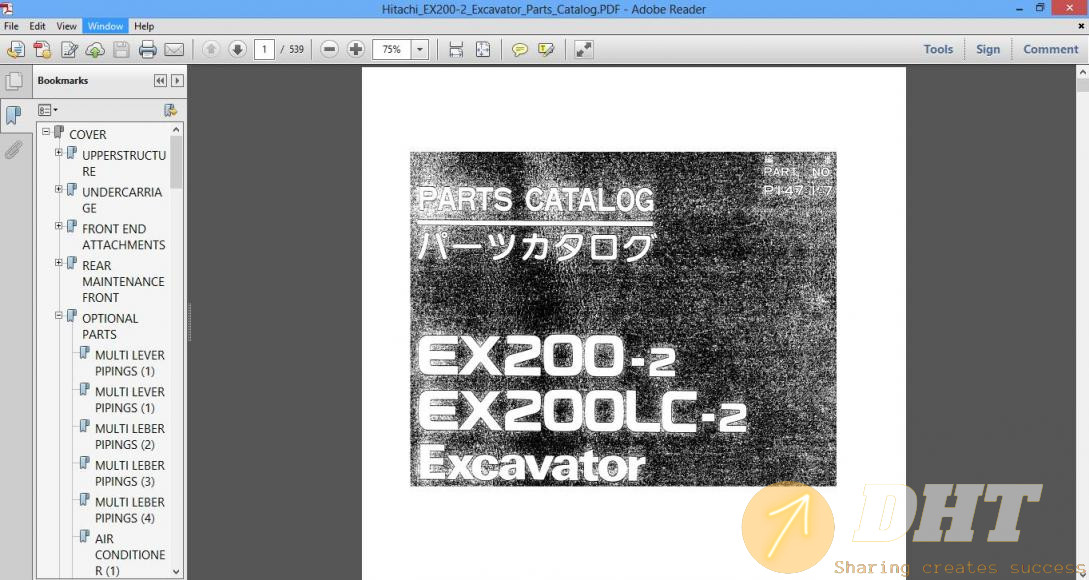1089x580 pixels.
Task: Send file by email envelope icon
Action: (174, 49)
